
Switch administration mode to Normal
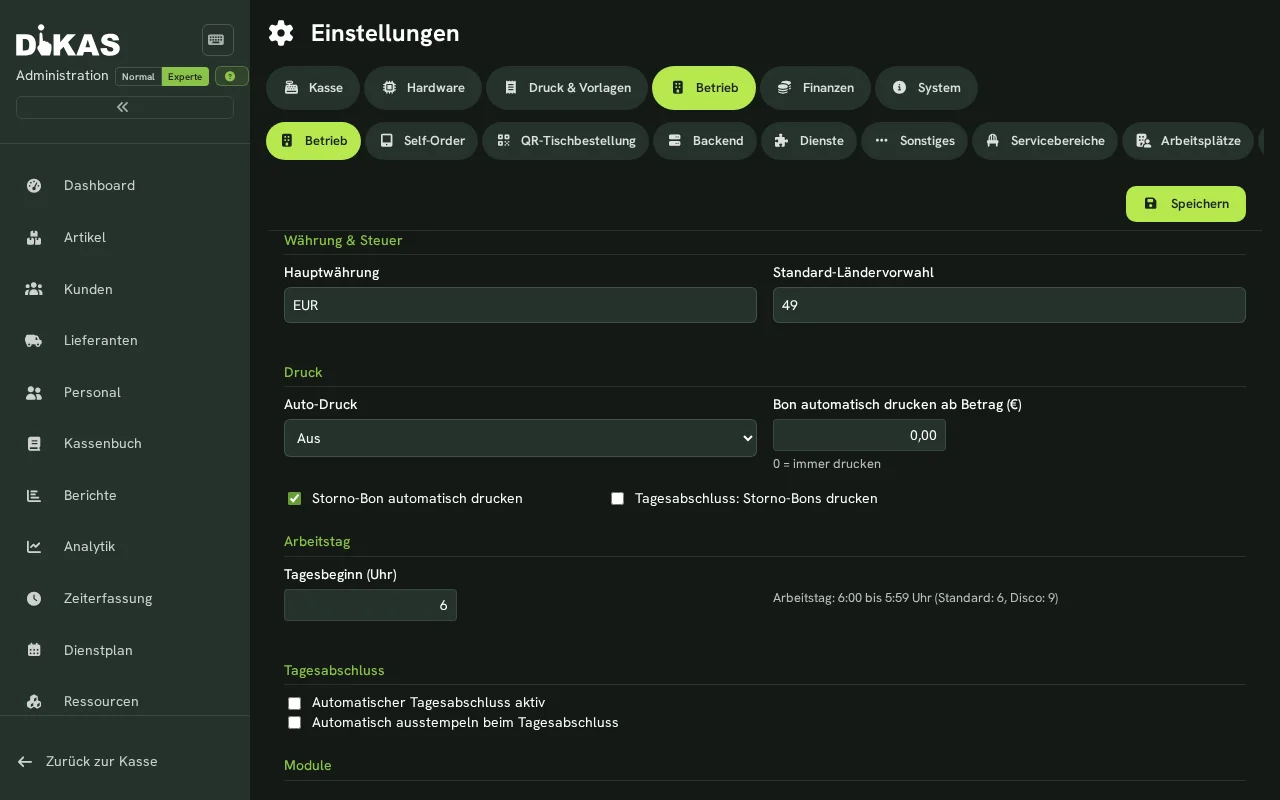(x=139, y=77)
